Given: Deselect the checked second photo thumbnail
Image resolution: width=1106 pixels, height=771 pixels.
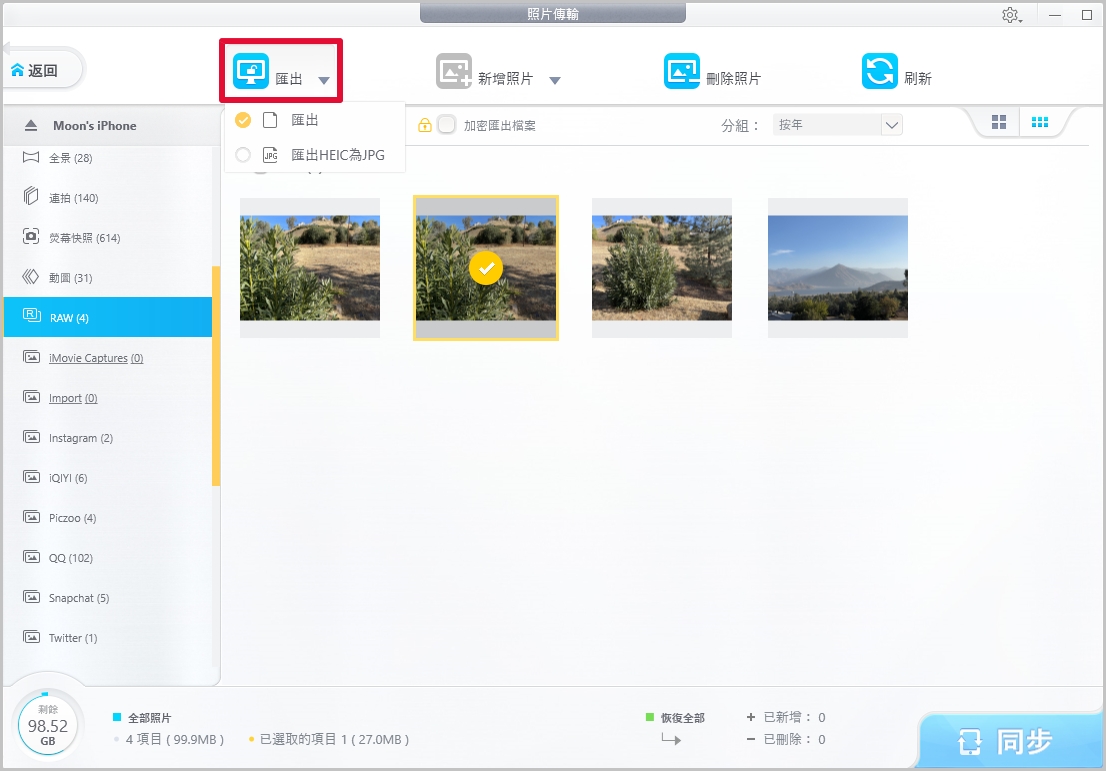Looking at the screenshot, I should tap(486, 268).
